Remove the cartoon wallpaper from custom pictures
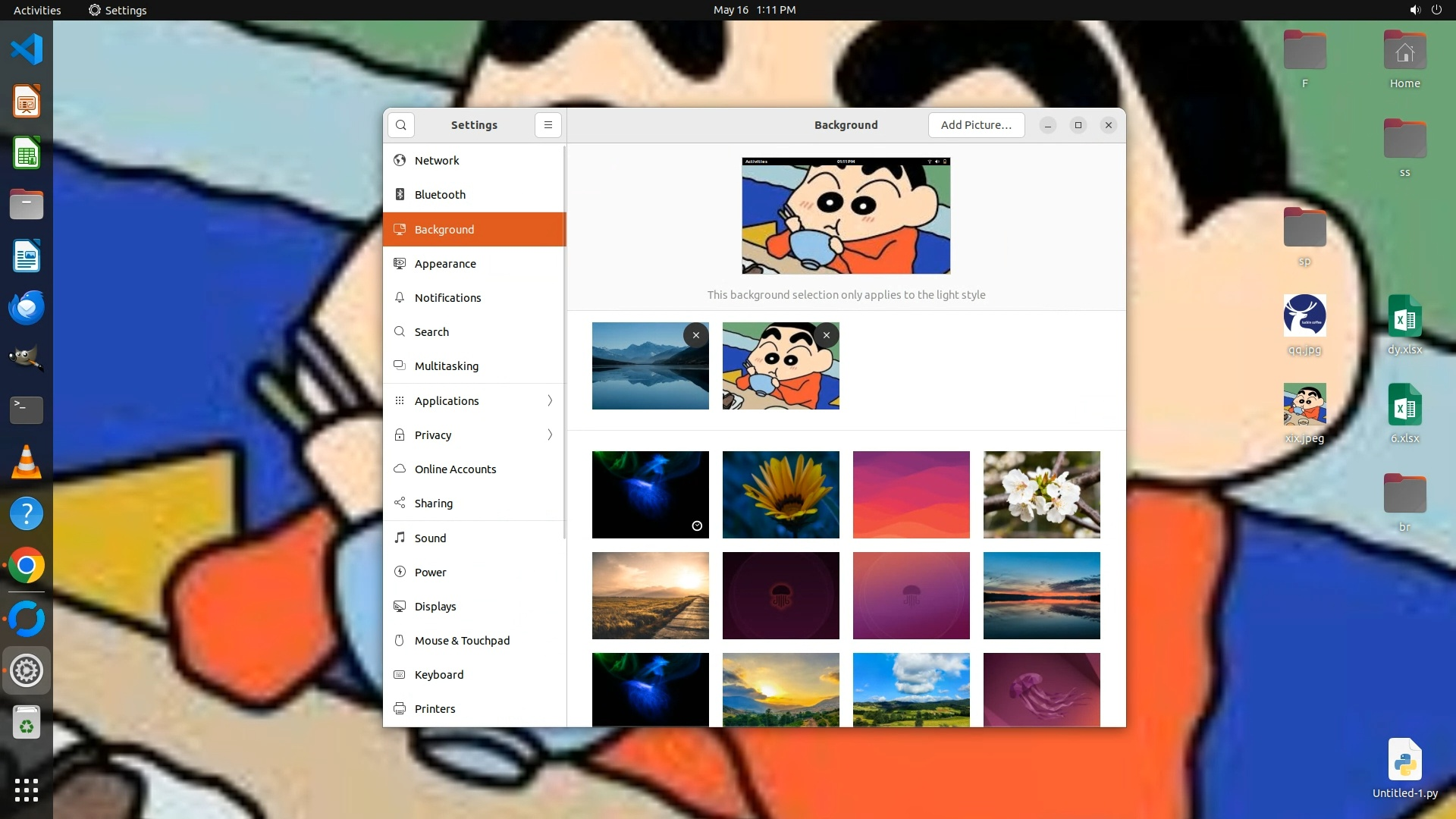This screenshot has width=1456, height=819. pos(826,335)
